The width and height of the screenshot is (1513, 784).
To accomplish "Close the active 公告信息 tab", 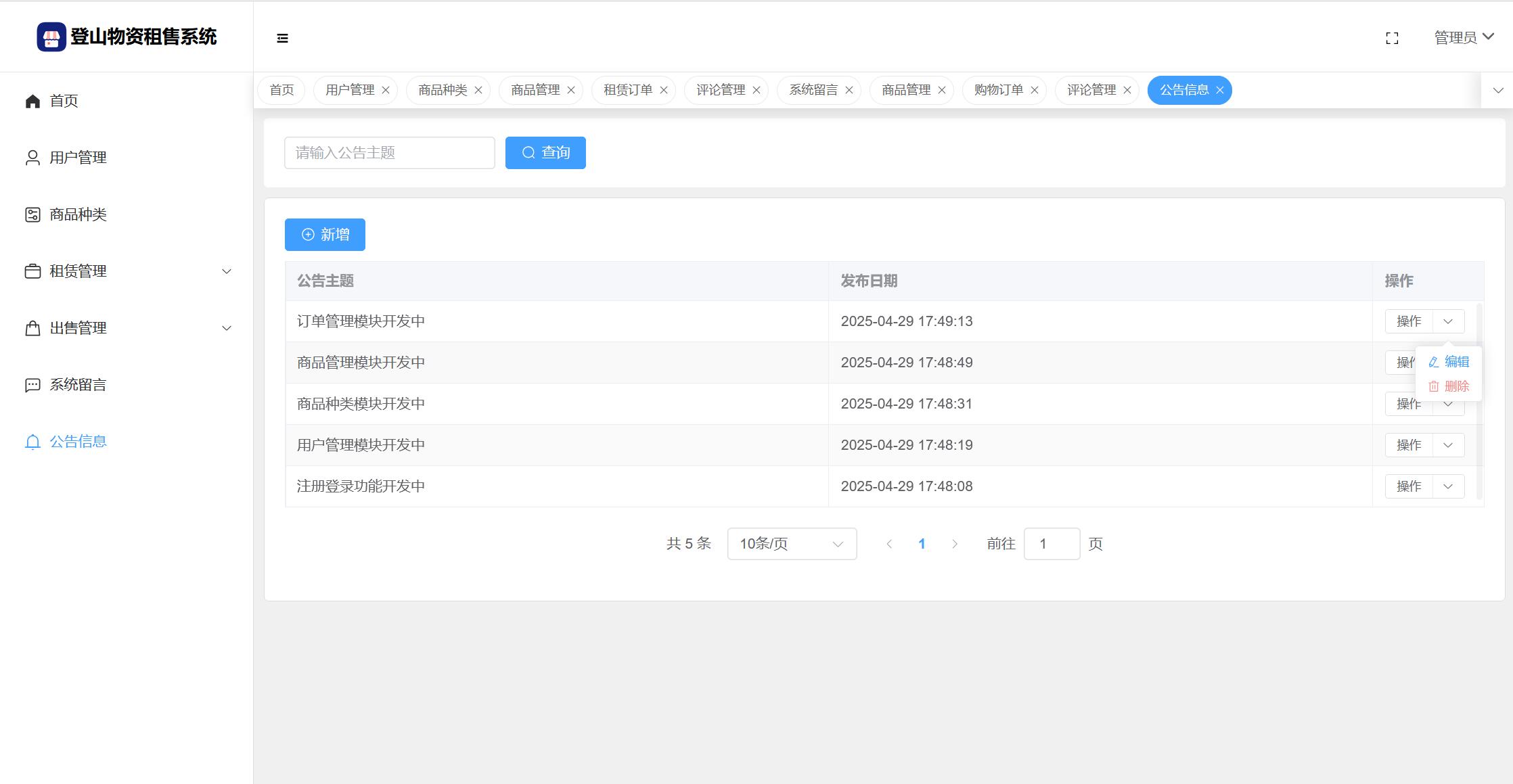I will click(1219, 91).
